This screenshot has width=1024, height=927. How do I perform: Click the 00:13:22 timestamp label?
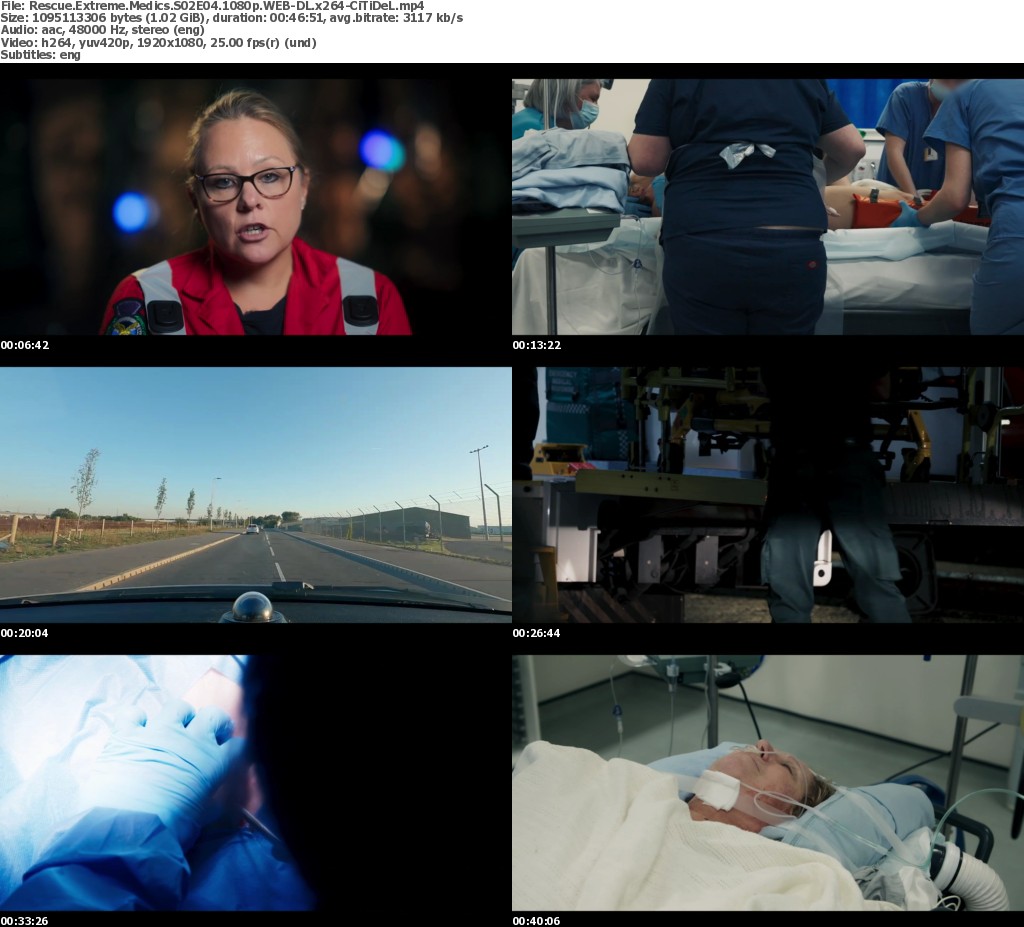coord(537,345)
